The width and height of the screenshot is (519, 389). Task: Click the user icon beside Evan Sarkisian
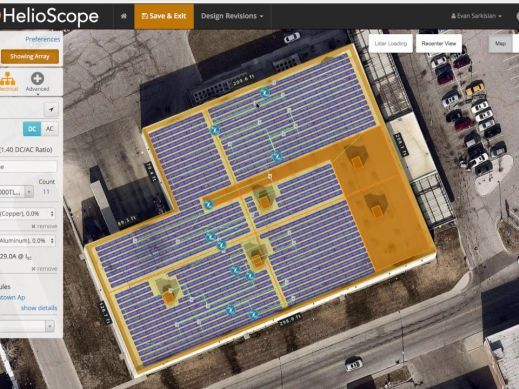pyautogui.click(x=453, y=16)
